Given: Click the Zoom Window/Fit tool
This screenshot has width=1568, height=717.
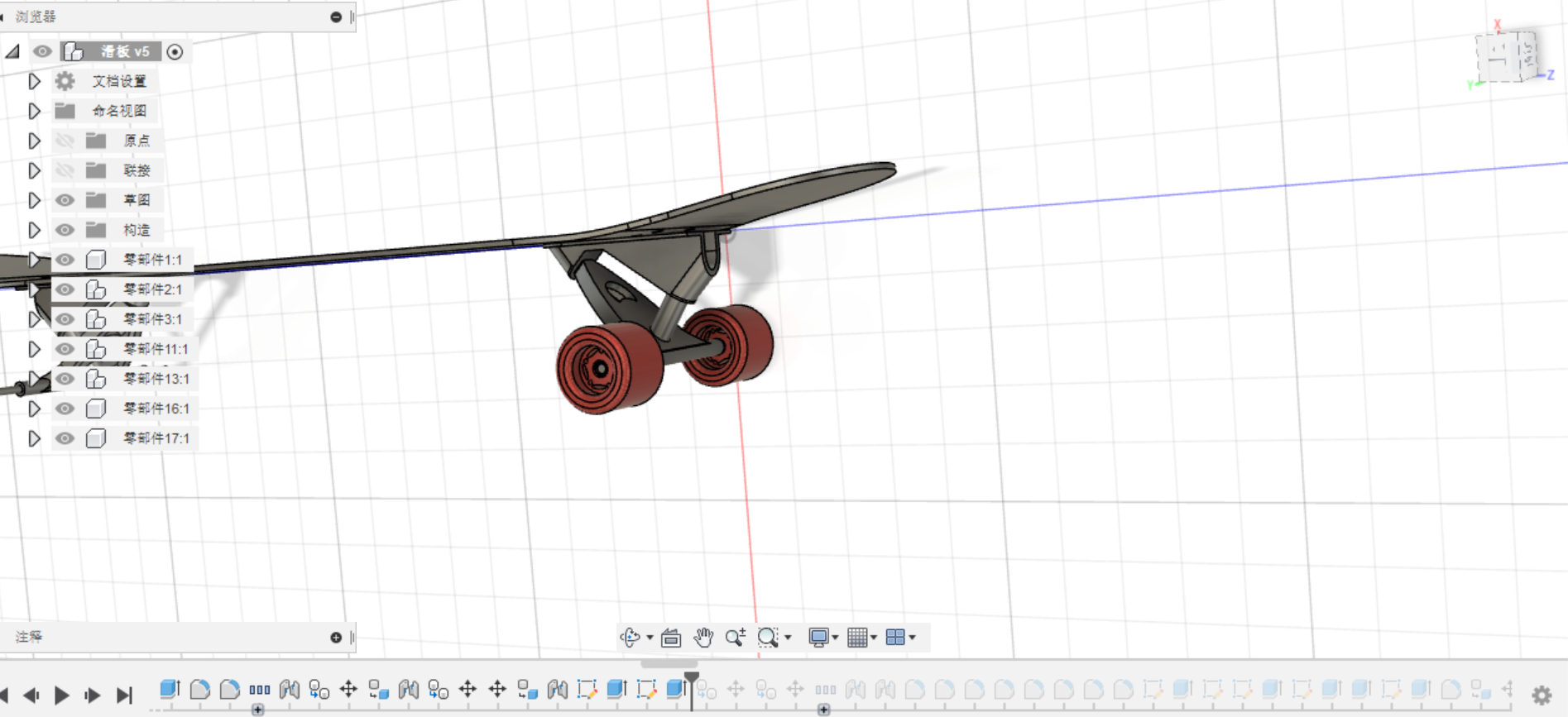Looking at the screenshot, I should click(x=768, y=637).
